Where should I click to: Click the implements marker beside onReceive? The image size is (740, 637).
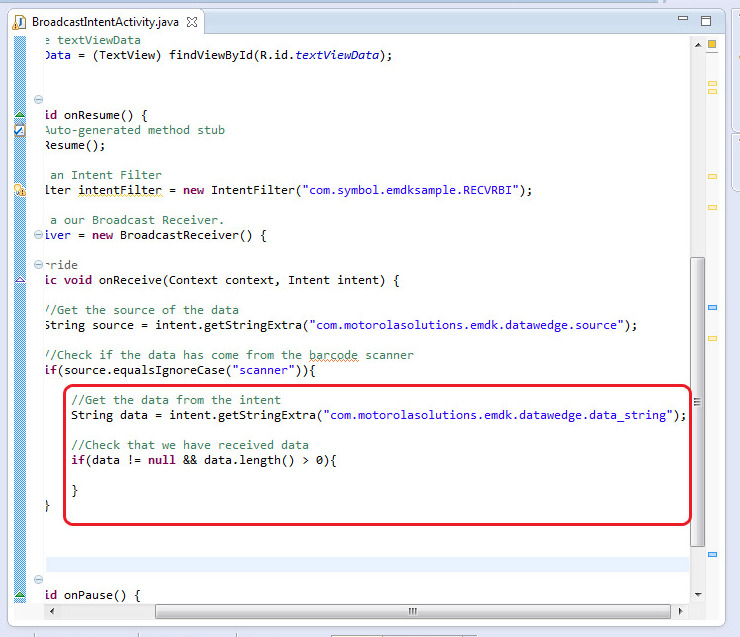coord(19,281)
